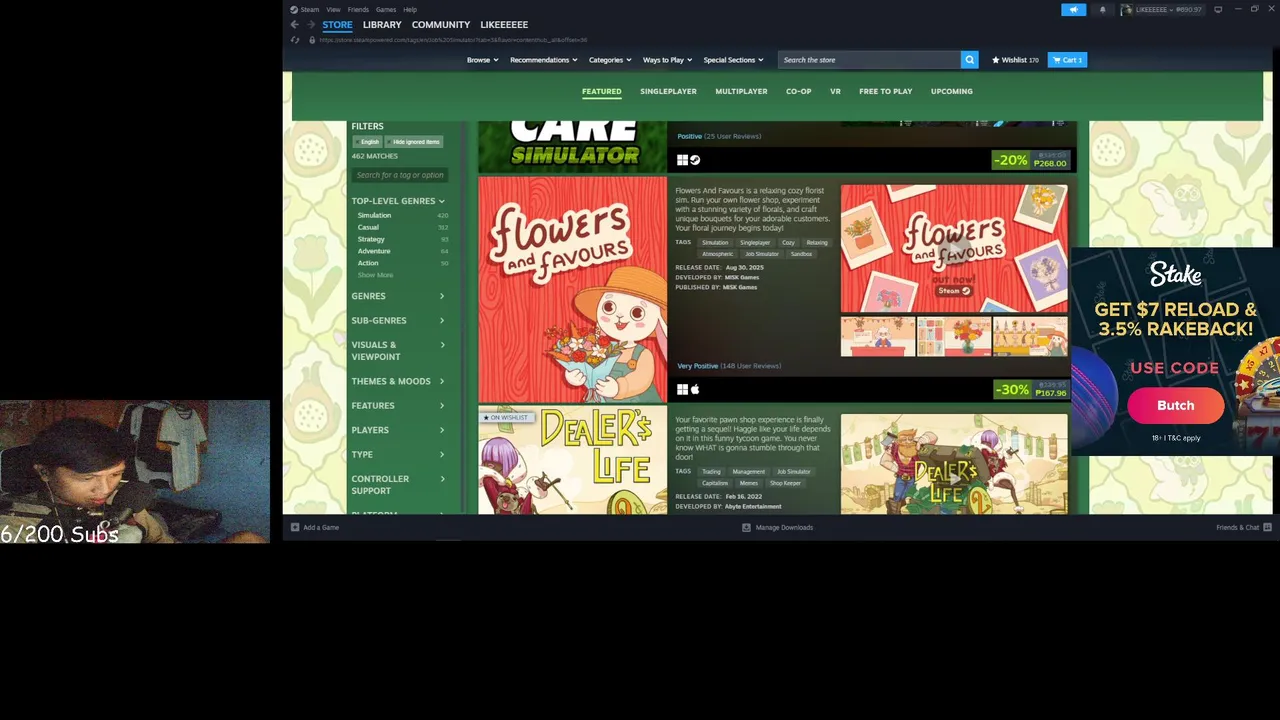
Task: Click the Windows platform icon for Care Simulator
Action: coord(682,160)
